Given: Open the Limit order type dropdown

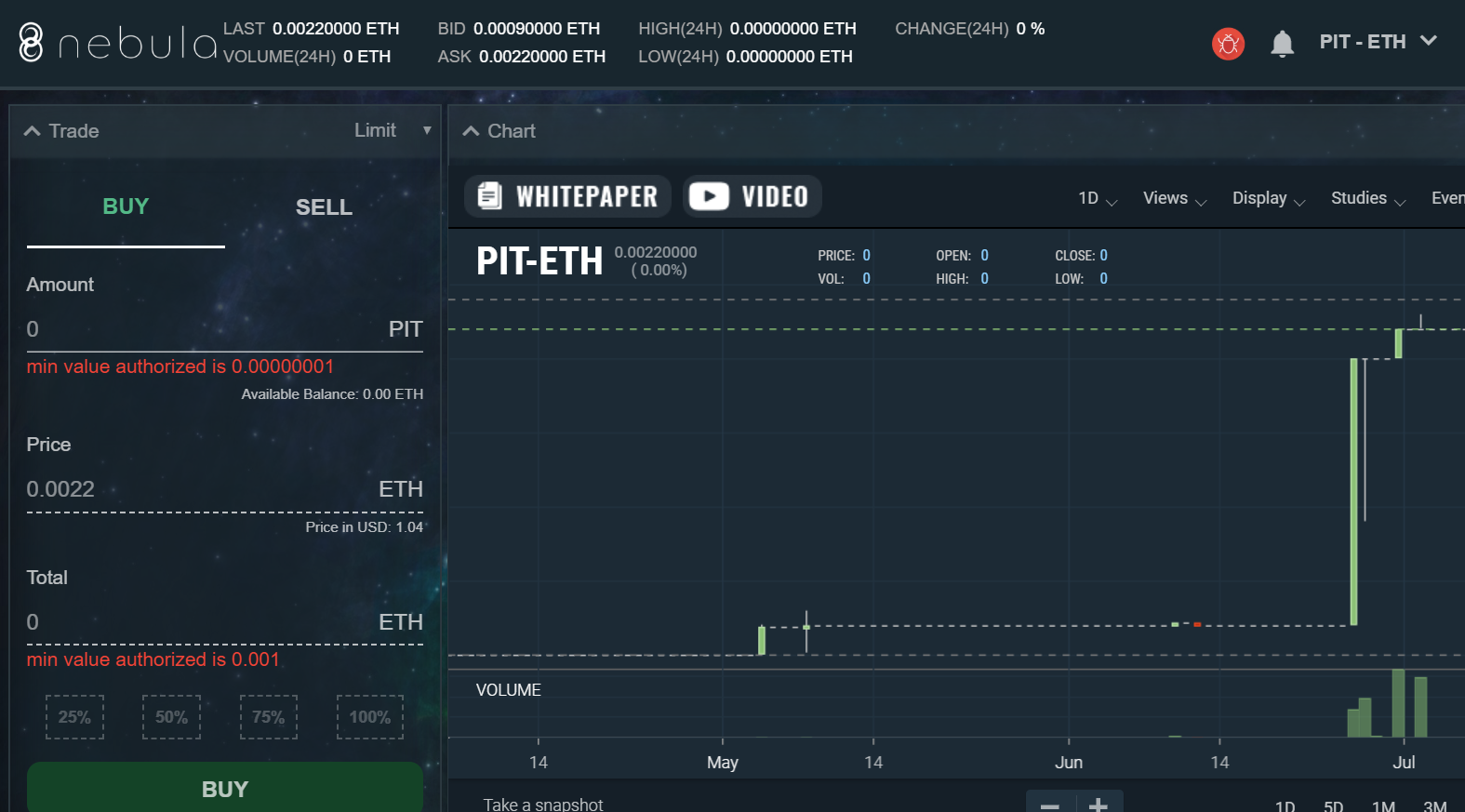Looking at the screenshot, I should pyautogui.click(x=393, y=130).
